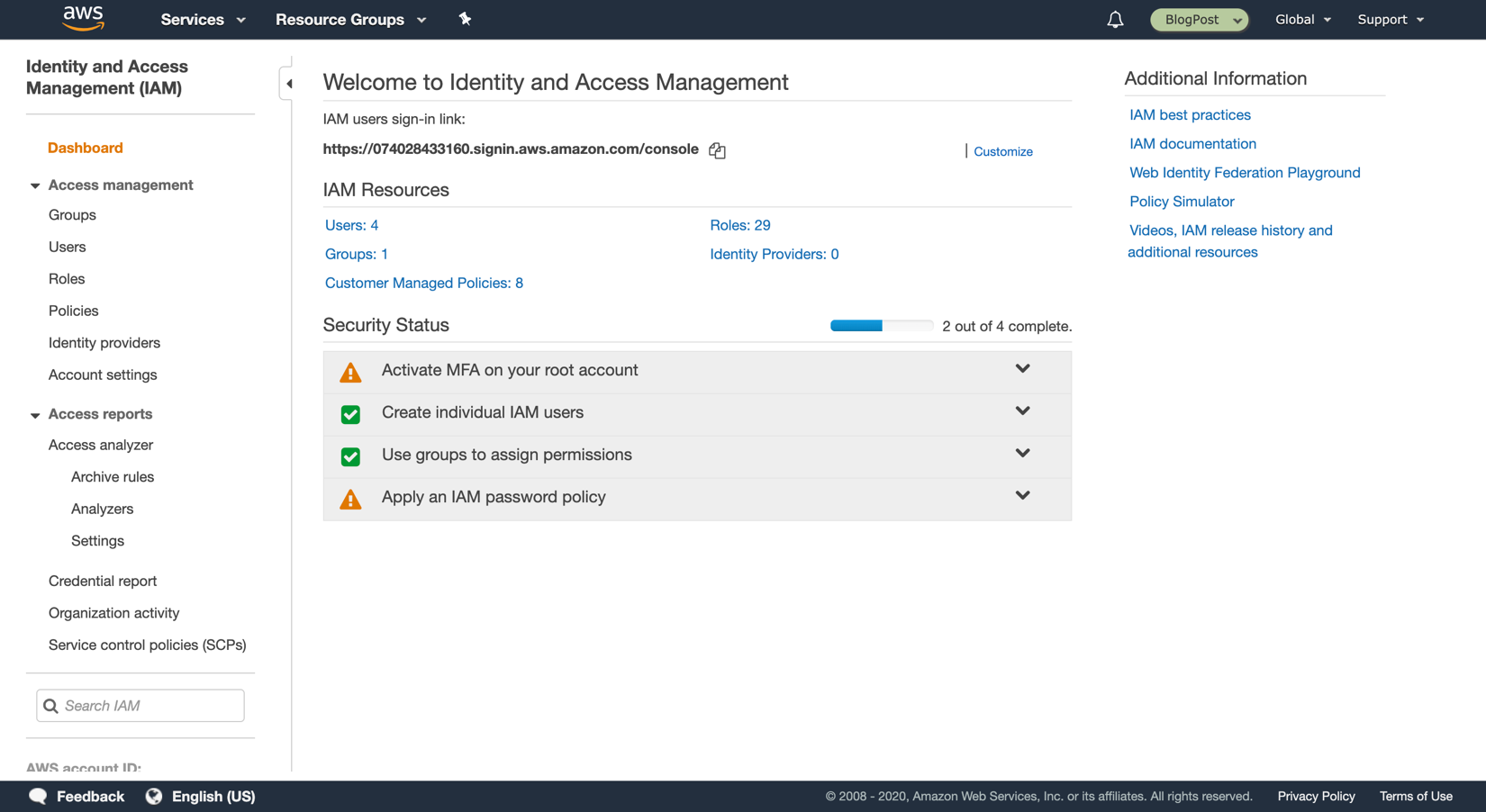Open Organization activity
Viewport: 1486px width, 812px height.
[x=114, y=613]
